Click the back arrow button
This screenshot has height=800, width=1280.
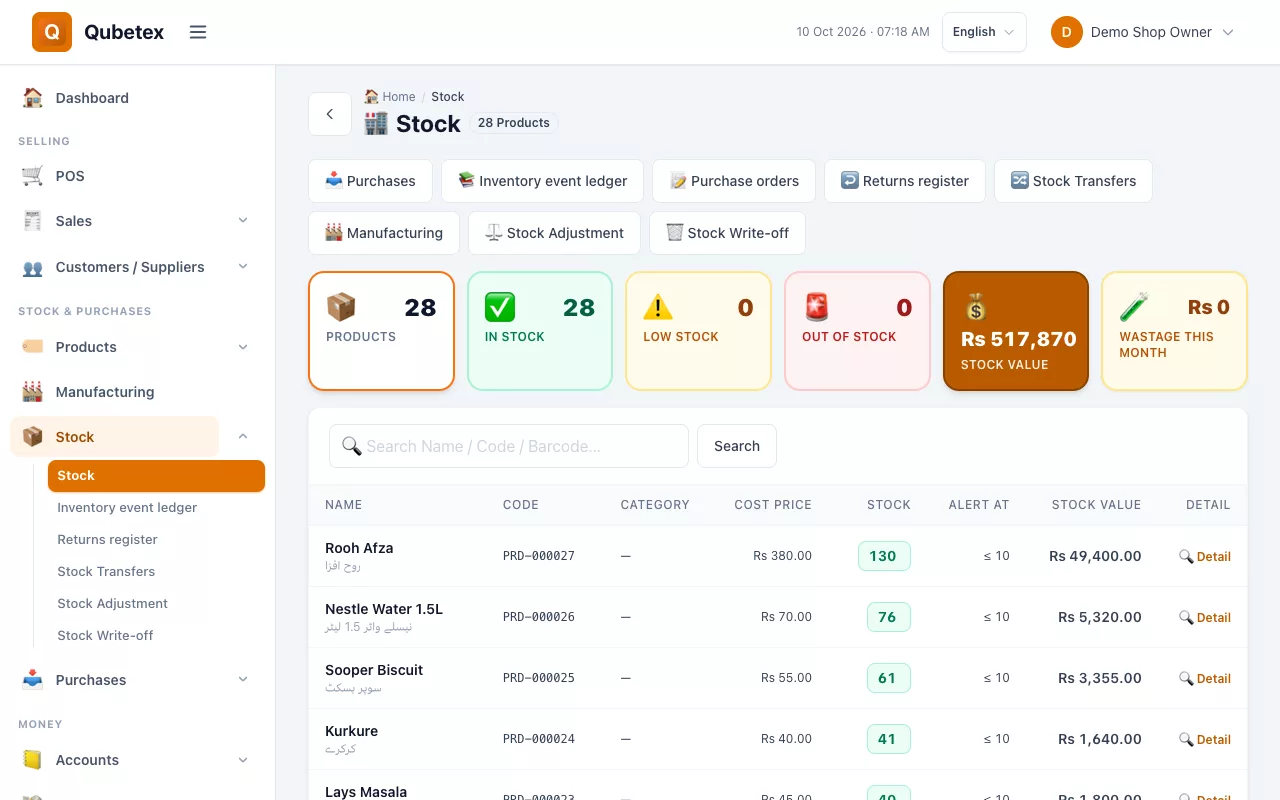point(330,114)
